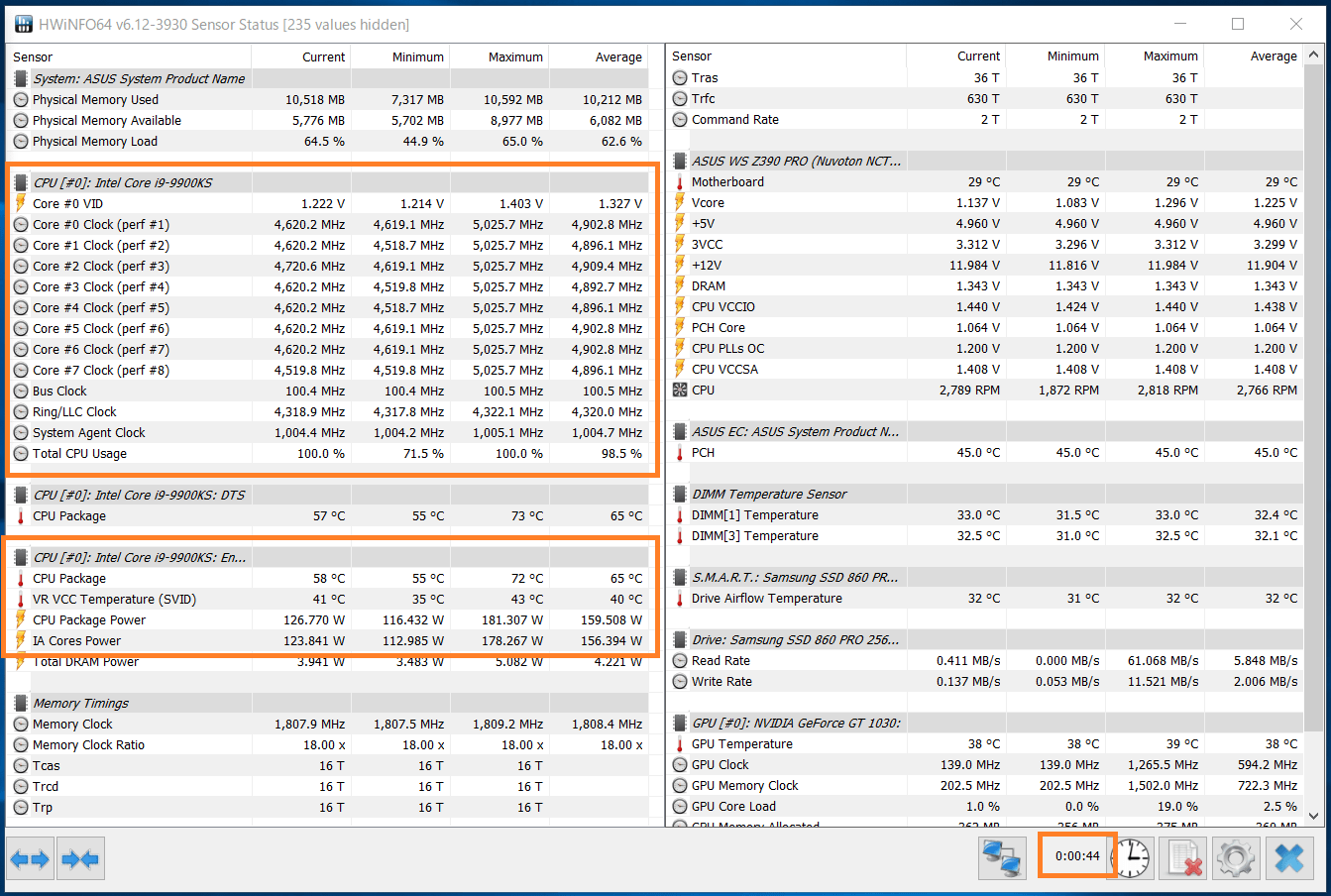Select the Physical Memory Used row

[328, 99]
